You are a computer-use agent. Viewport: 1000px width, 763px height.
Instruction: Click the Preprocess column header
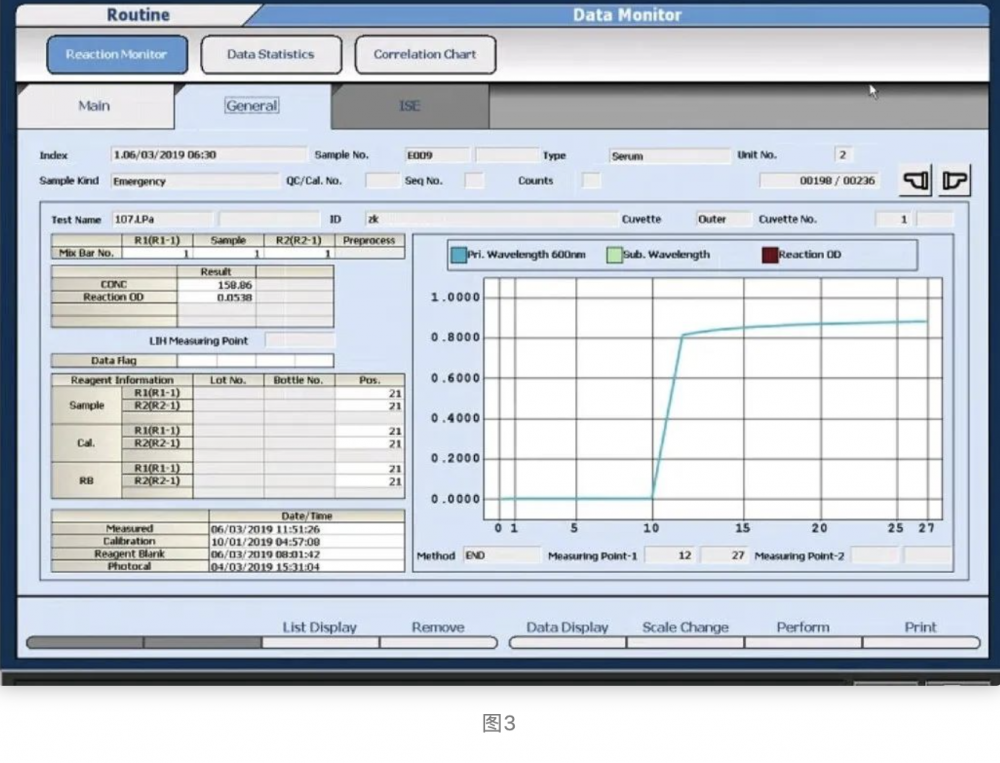pos(369,241)
